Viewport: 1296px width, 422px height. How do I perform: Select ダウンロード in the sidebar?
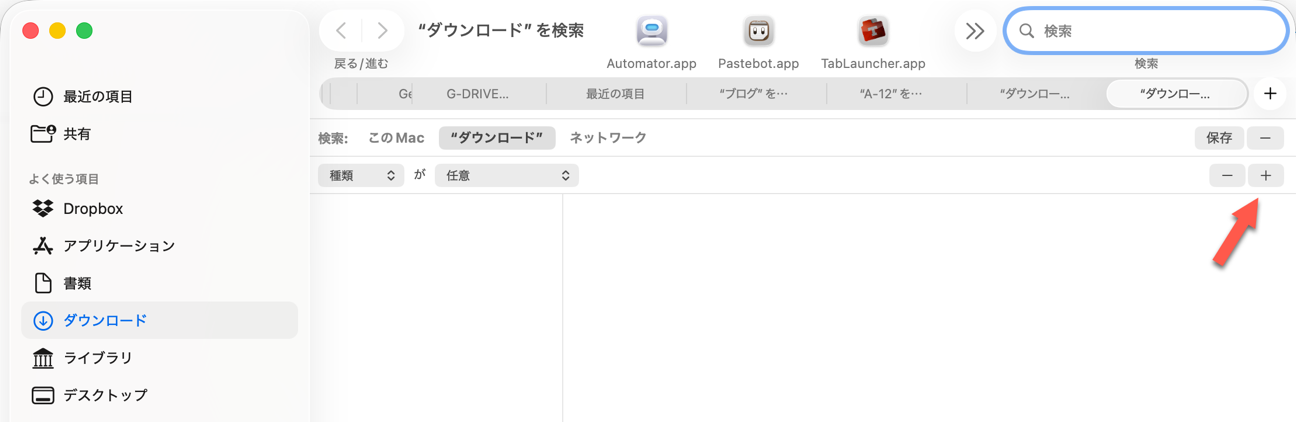tap(159, 321)
